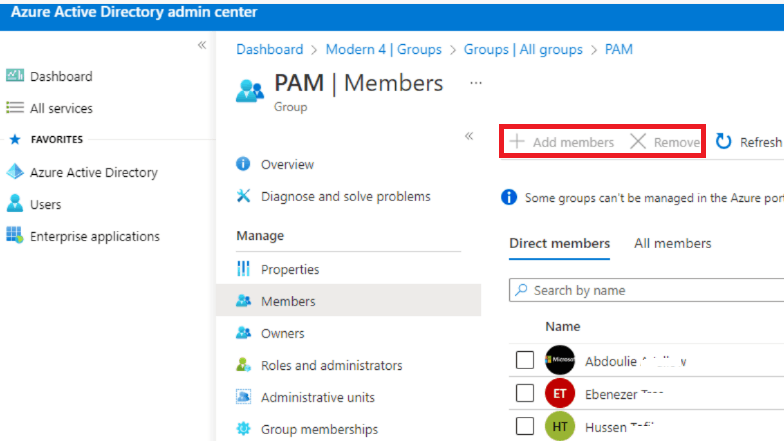Click the blue info icon in banner
Image resolution: width=784 pixels, height=441 pixels.
pyautogui.click(x=509, y=197)
